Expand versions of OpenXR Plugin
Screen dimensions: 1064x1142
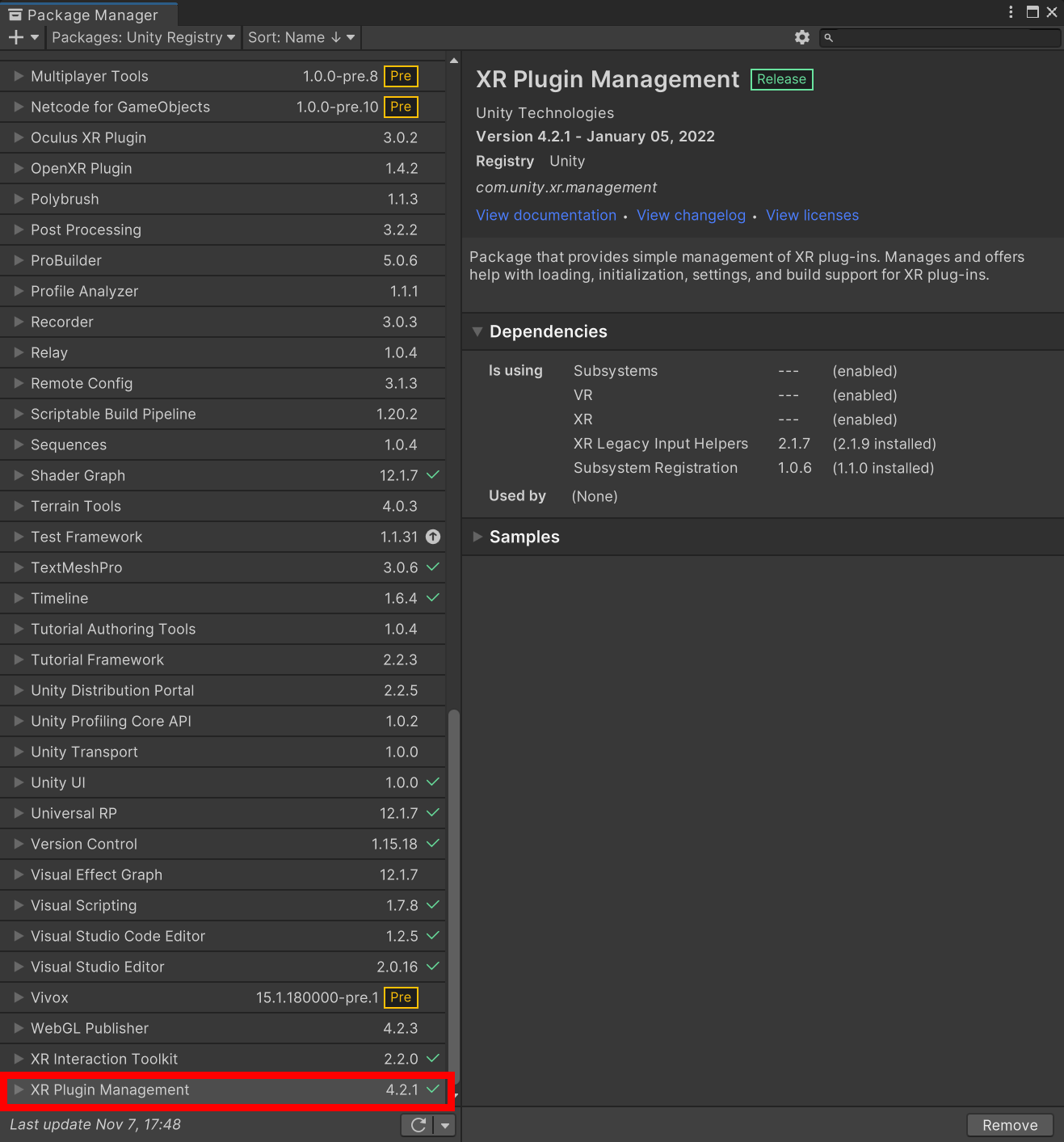click(19, 168)
